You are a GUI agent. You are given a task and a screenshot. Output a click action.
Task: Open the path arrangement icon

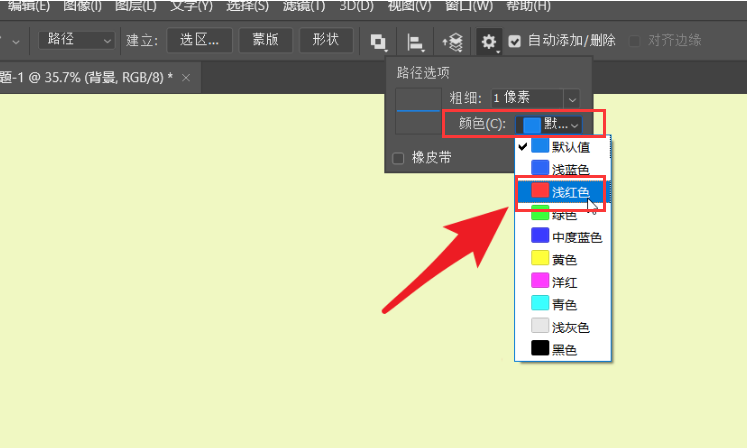tap(453, 42)
